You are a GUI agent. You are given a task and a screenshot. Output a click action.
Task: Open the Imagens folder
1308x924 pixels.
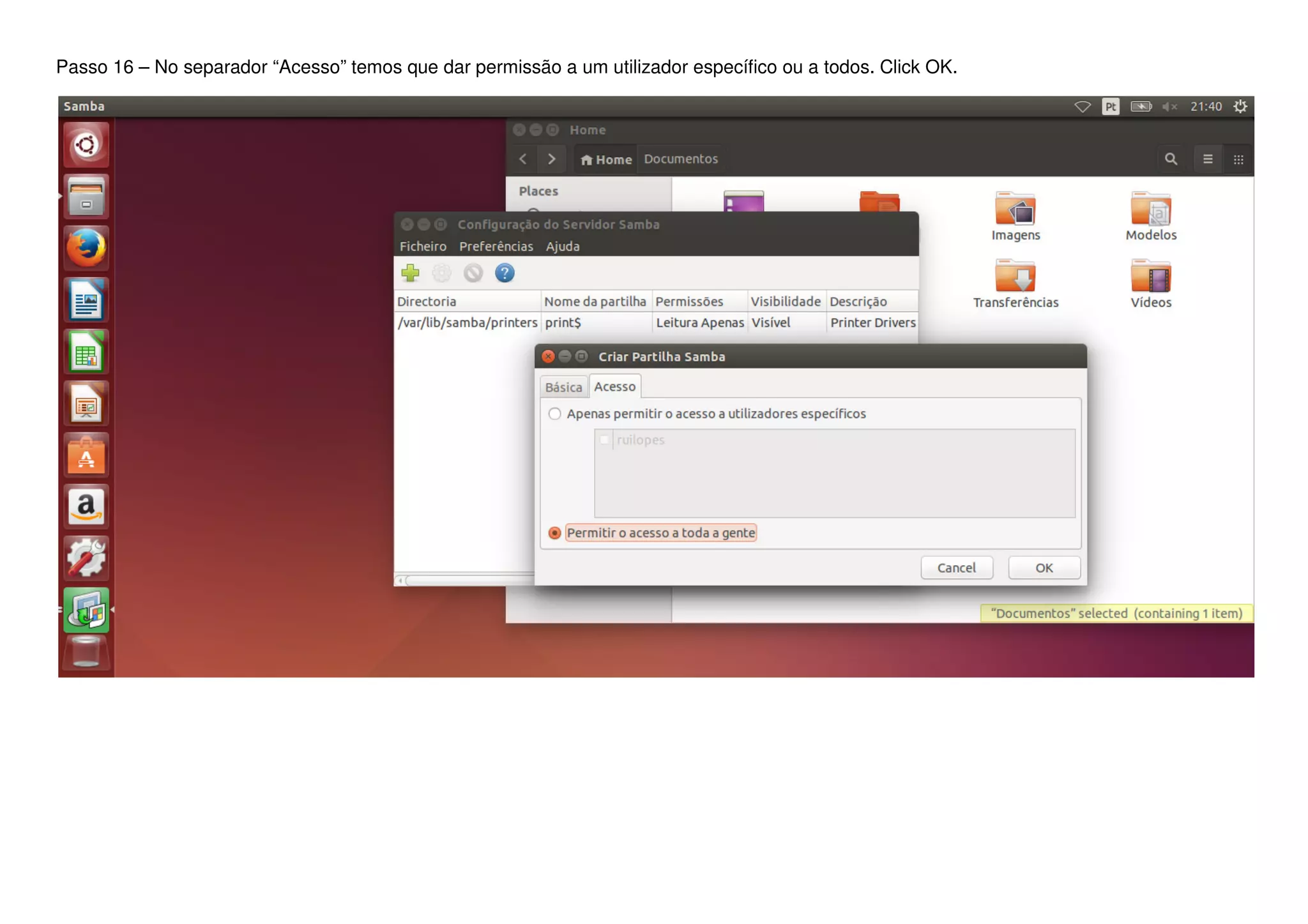tap(1015, 216)
